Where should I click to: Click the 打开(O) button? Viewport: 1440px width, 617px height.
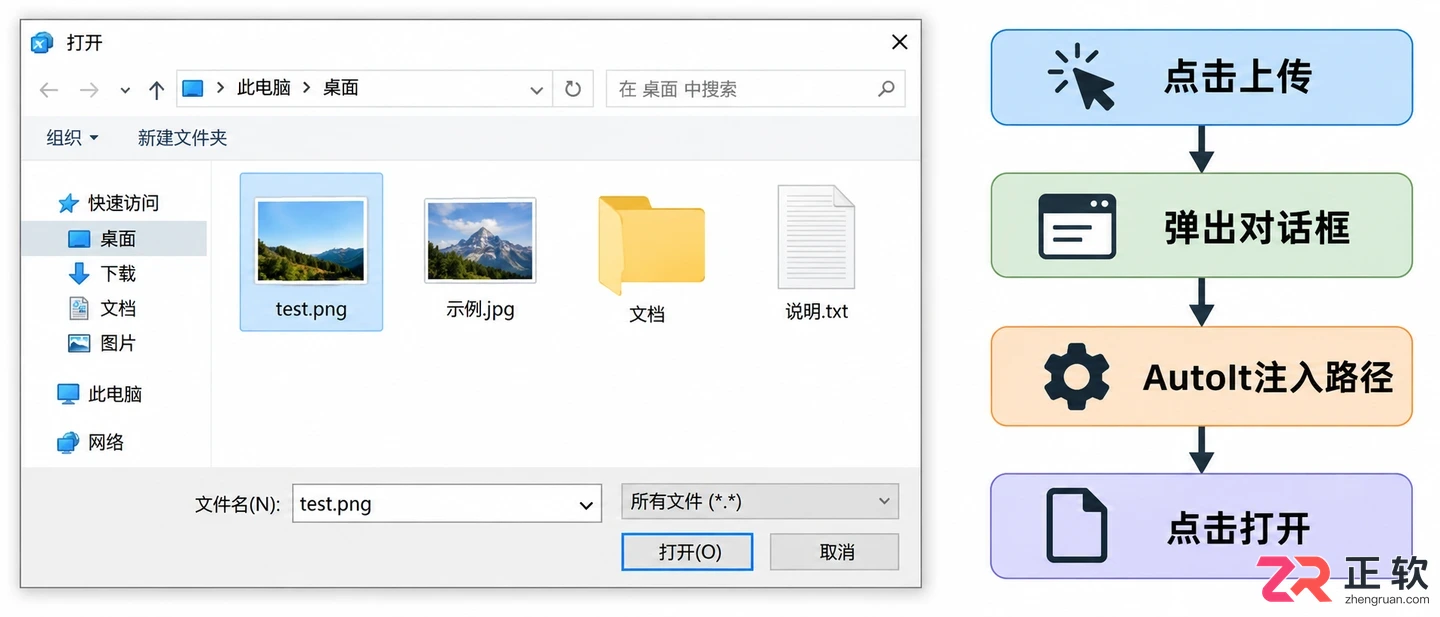[687, 552]
